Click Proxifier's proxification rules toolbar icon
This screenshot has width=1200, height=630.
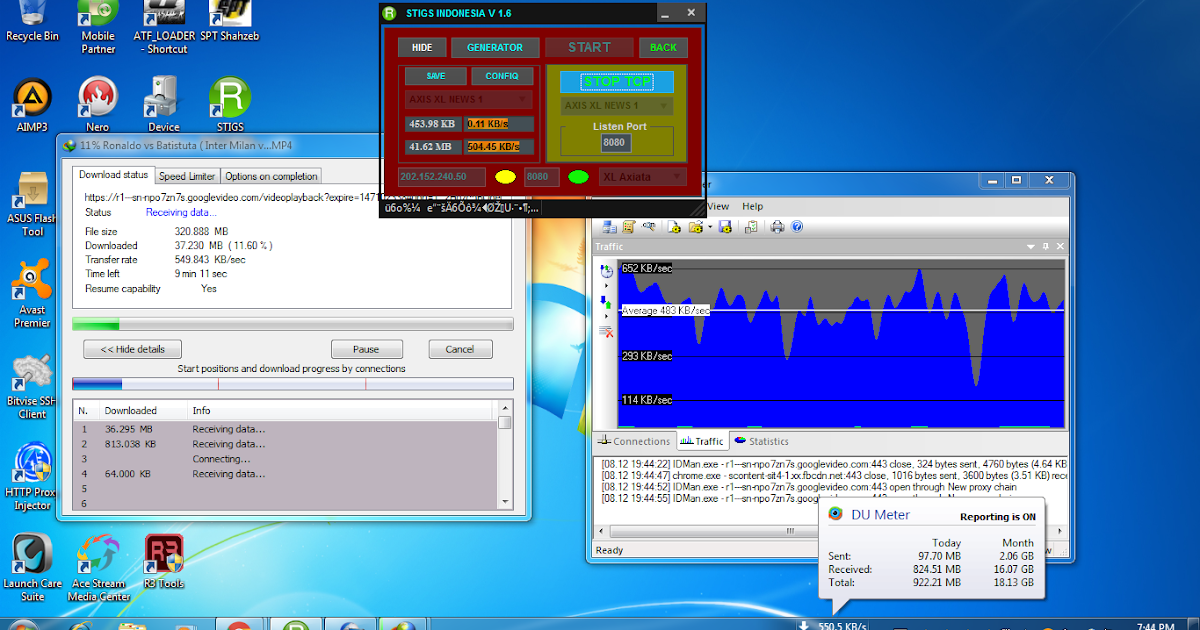point(629,227)
